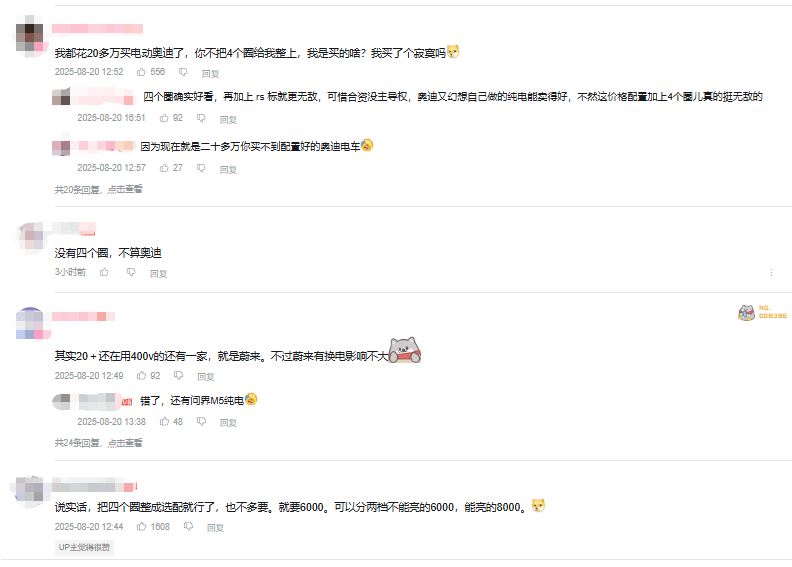Expand the 共24条回复 thread
The width and height of the screenshot is (792, 567).
98,443
